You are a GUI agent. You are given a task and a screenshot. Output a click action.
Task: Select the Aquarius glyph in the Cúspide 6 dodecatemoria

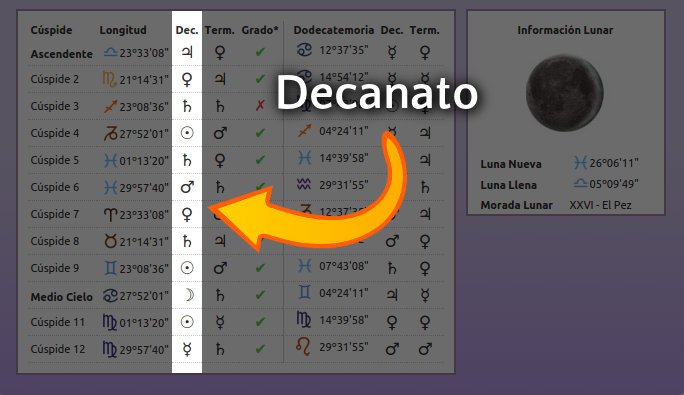point(304,185)
